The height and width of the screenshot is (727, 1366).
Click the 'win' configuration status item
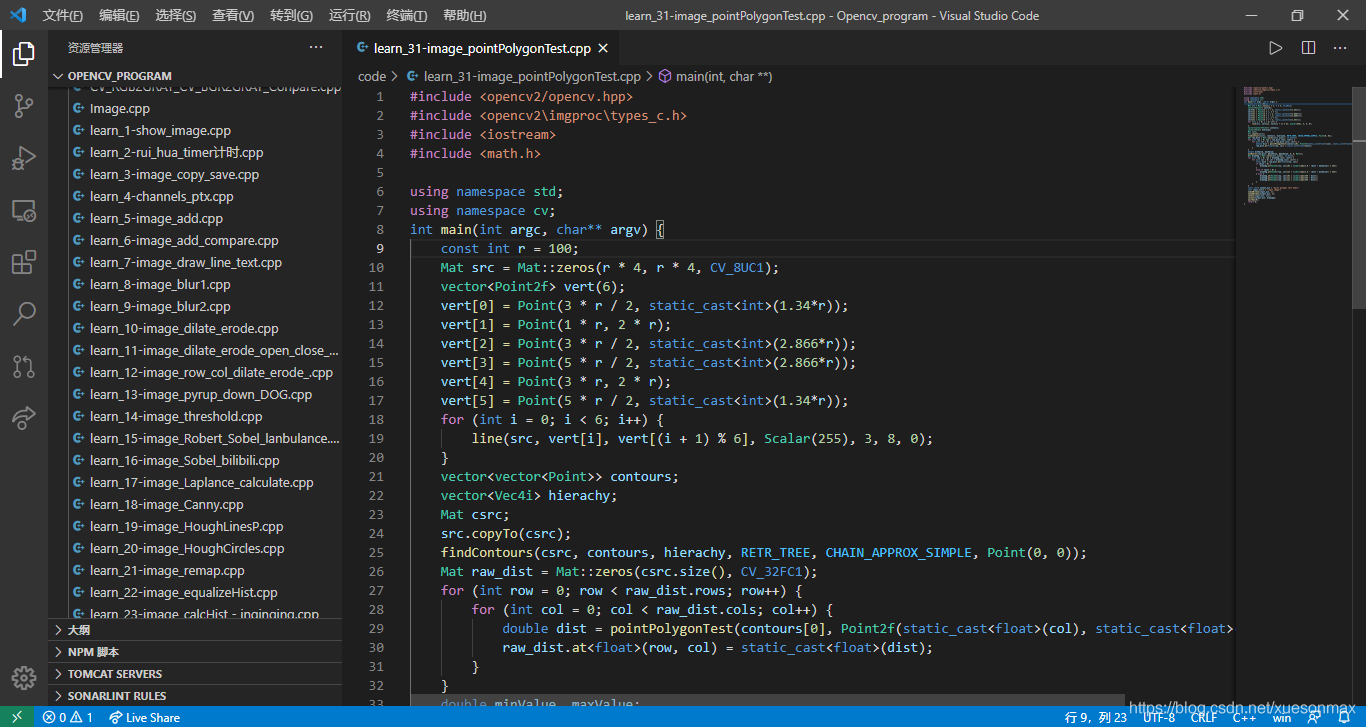(1281, 717)
